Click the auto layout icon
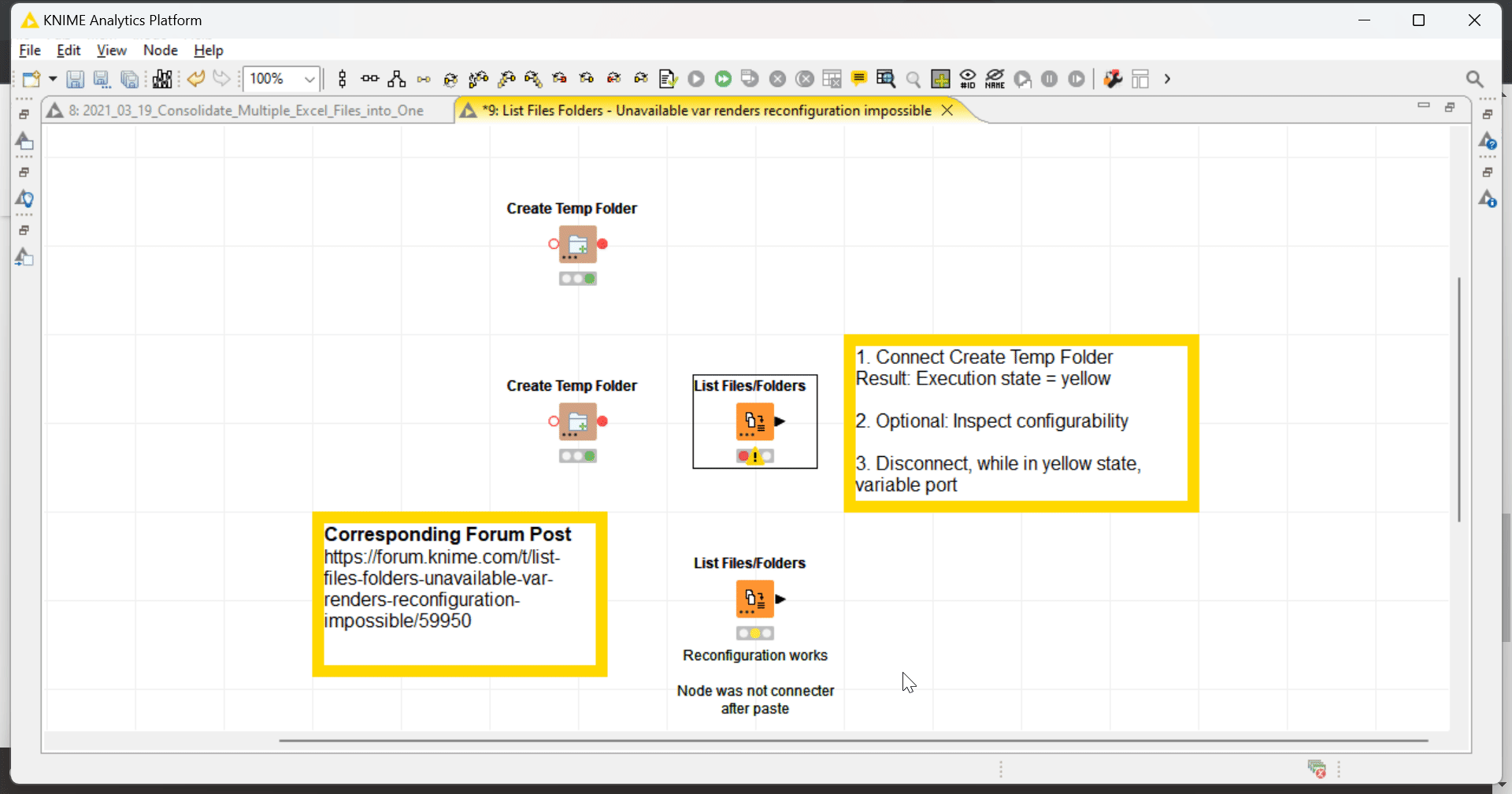Viewport: 1512px width, 794px height. click(x=397, y=79)
